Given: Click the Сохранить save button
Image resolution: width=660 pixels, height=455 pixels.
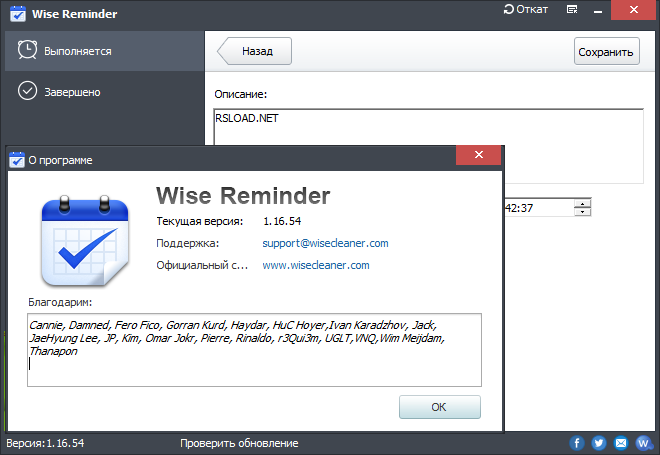Looking at the screenshot, I should [607, 51].
